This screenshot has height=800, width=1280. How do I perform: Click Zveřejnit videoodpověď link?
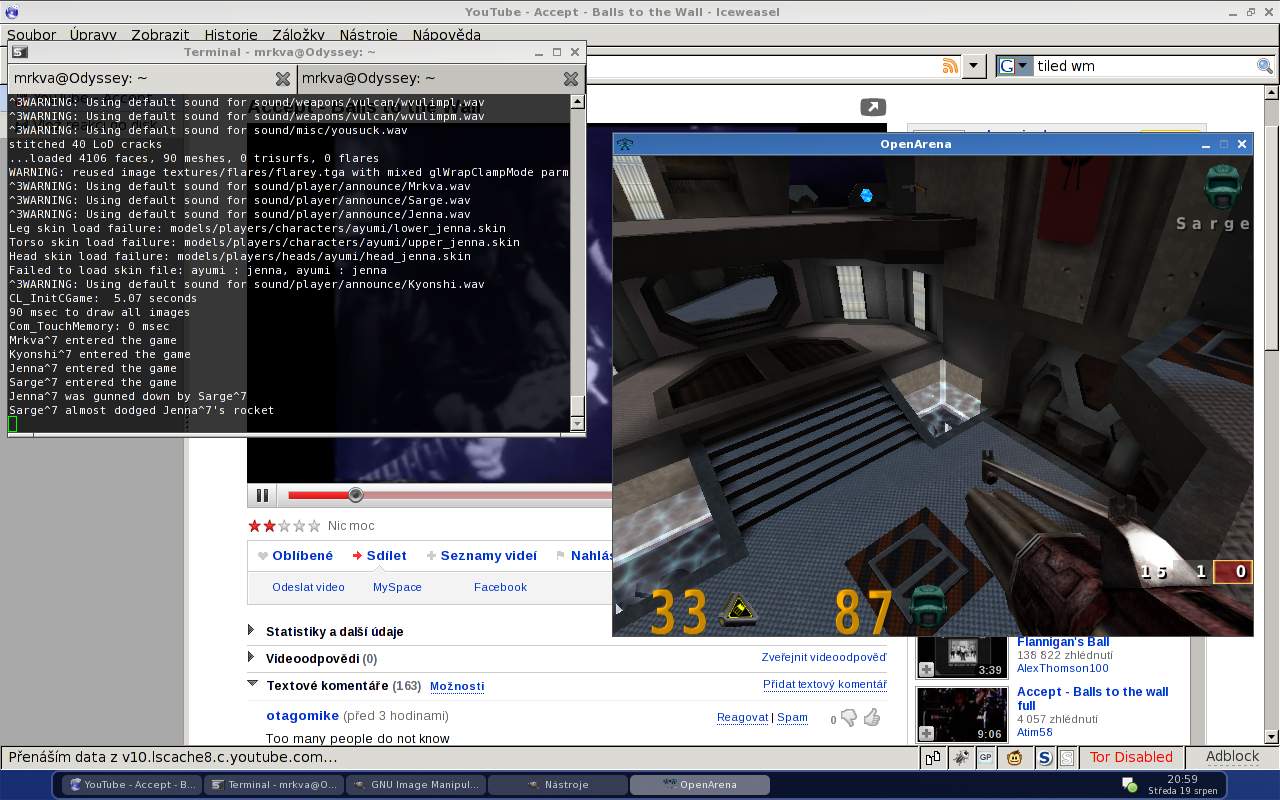[824, 658]
